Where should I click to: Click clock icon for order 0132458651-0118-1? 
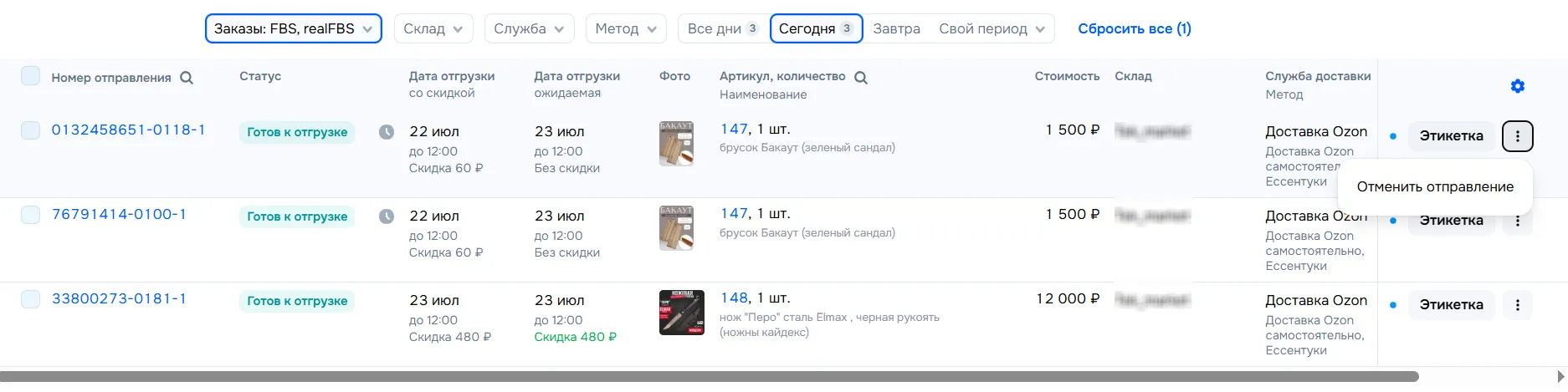[386, 132]
